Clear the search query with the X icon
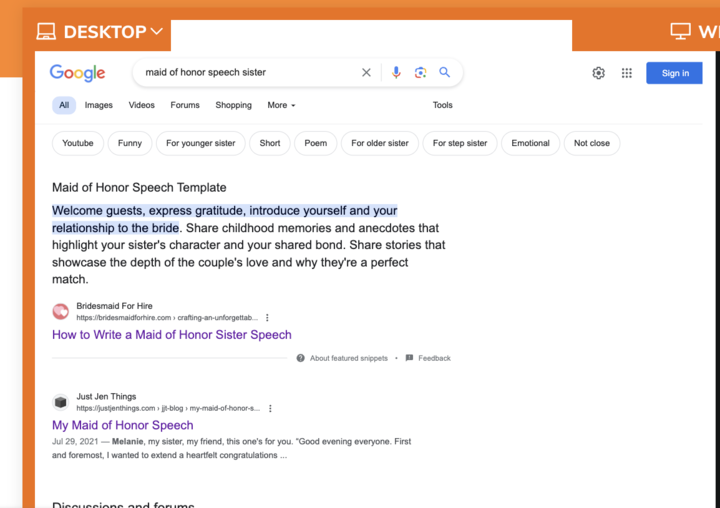The height and width of the screenshot is (508, 720). click(366, 73)
